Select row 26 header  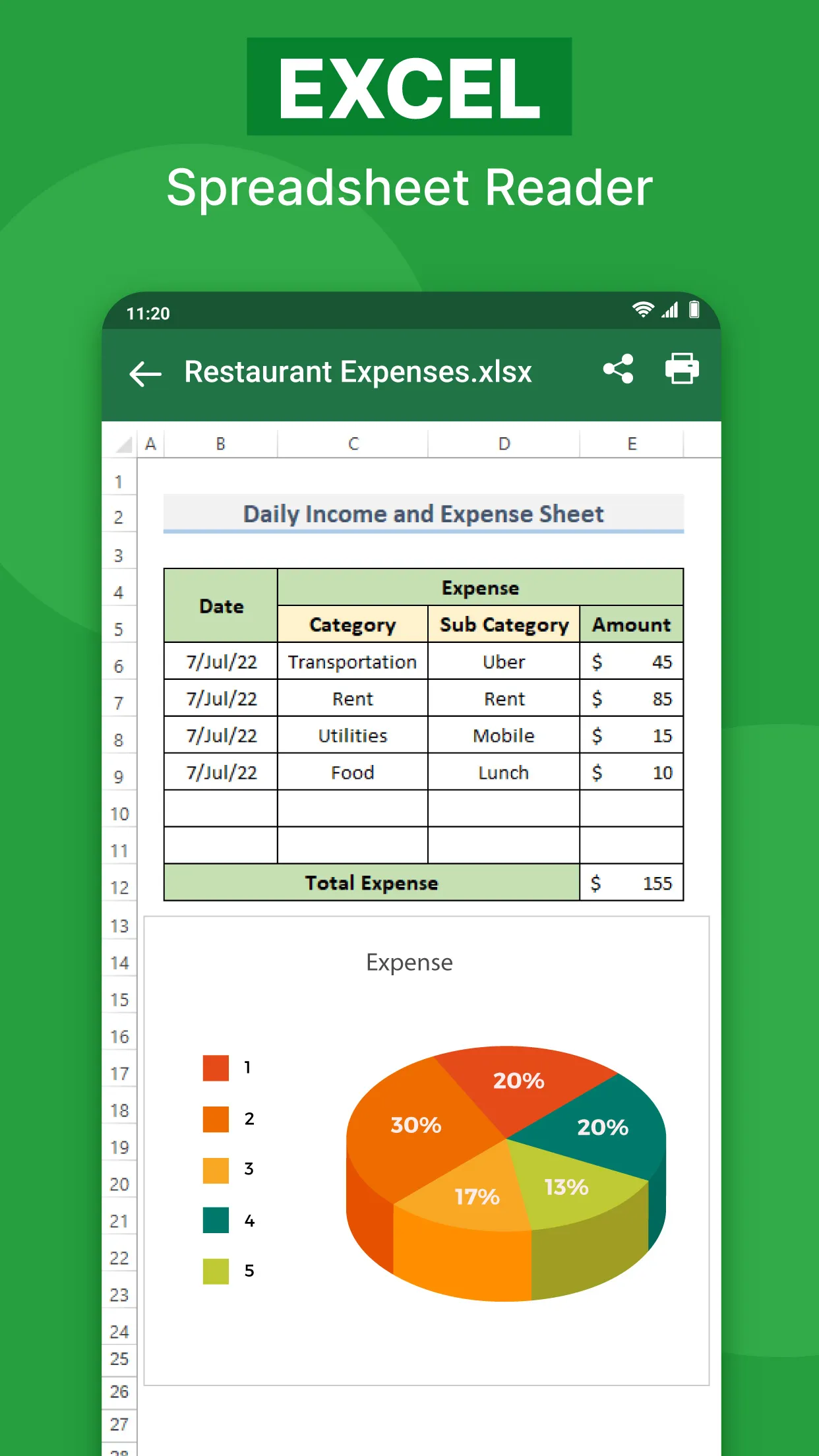click(x=119, y=1391)
